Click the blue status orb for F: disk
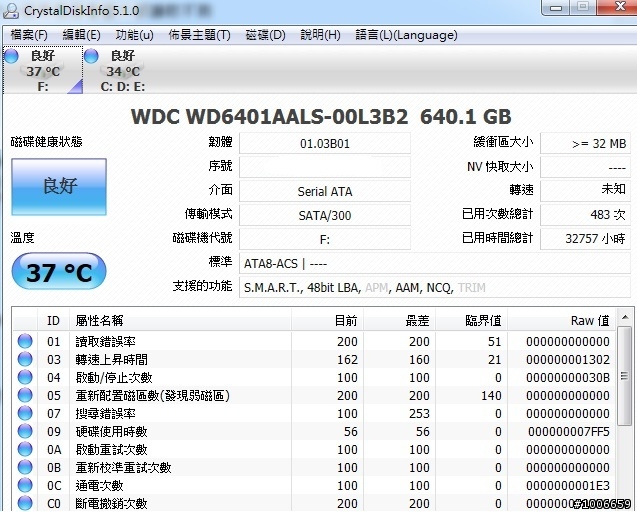This screenshot has height=512, width=637. pyautogui.click(x=11, y=56)
